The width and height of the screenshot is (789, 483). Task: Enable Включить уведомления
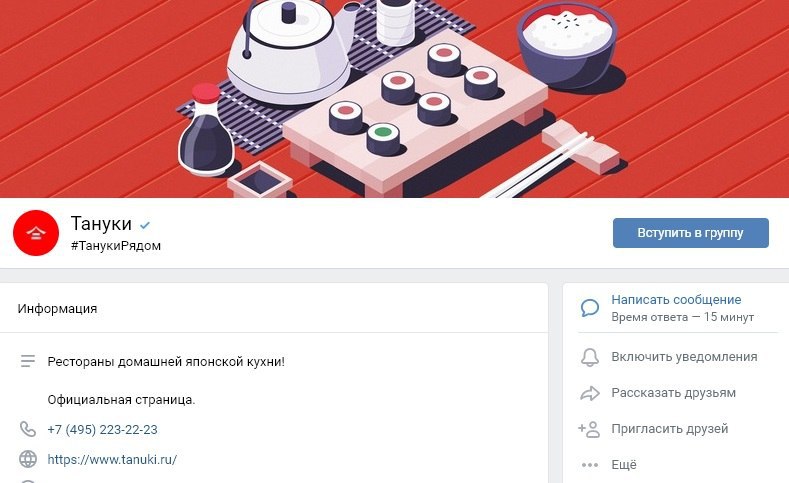tap(684, 357)
